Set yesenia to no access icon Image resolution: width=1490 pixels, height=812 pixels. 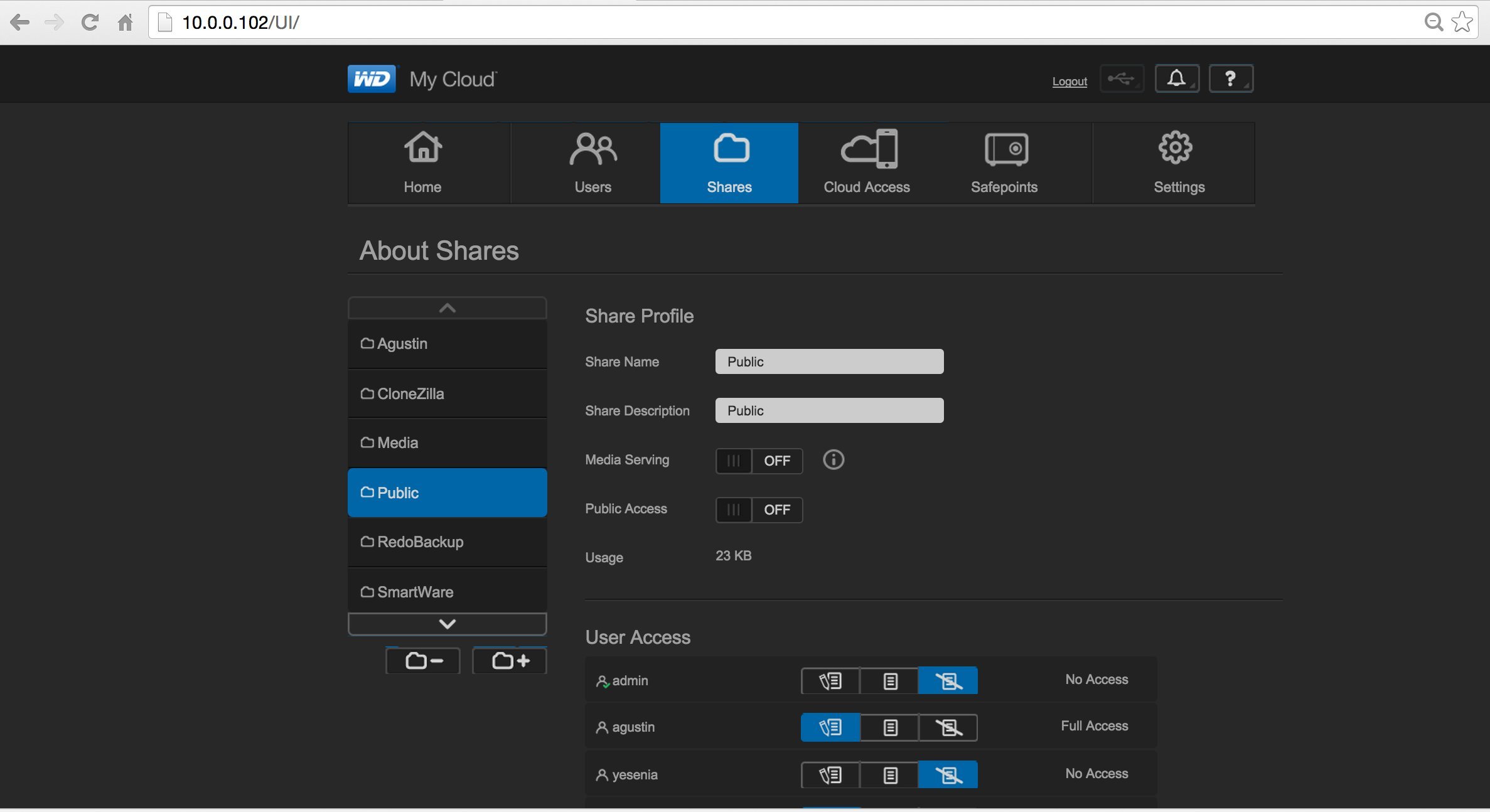tap(948, 775)
